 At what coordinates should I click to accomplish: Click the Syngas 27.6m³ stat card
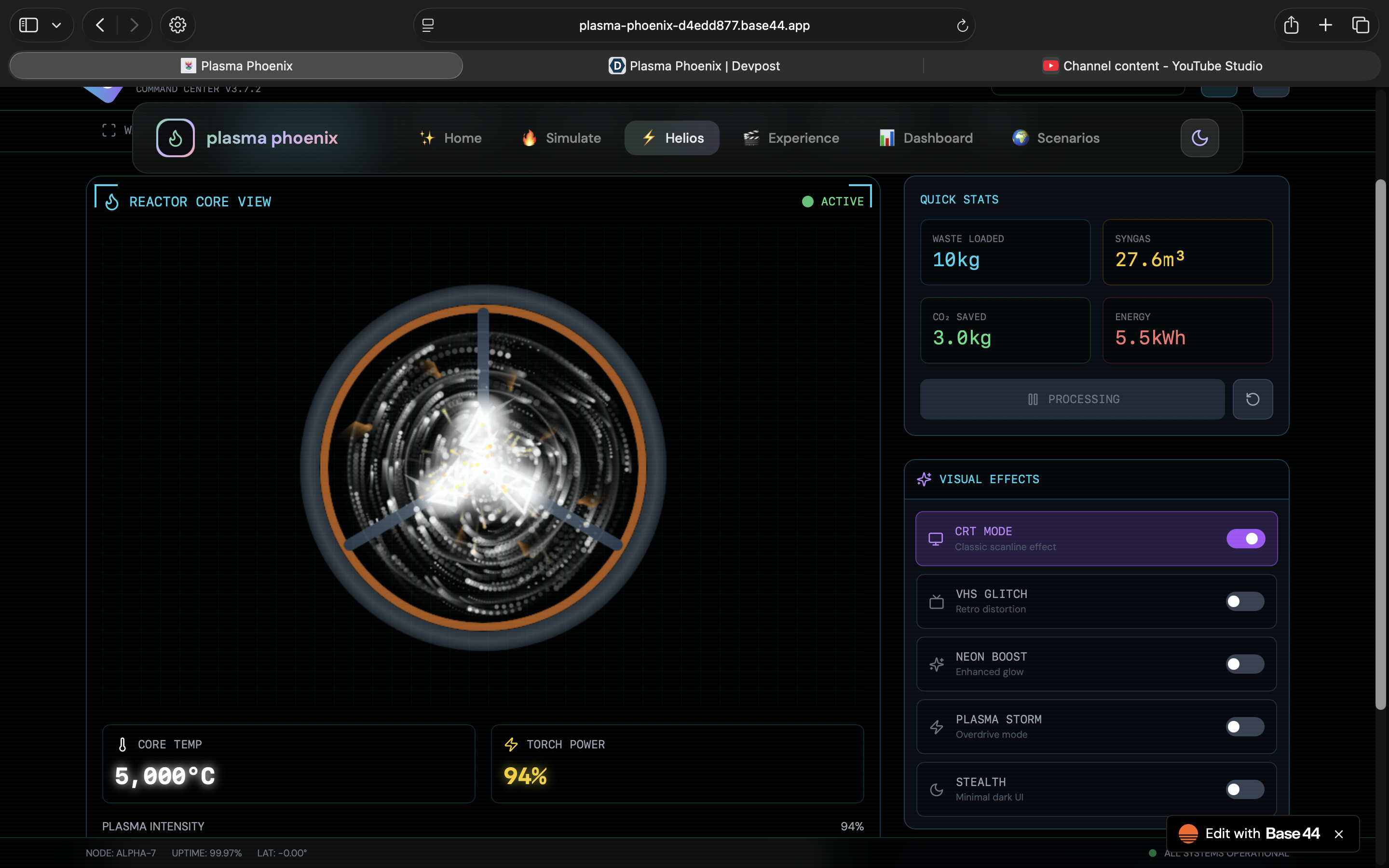1187,252
